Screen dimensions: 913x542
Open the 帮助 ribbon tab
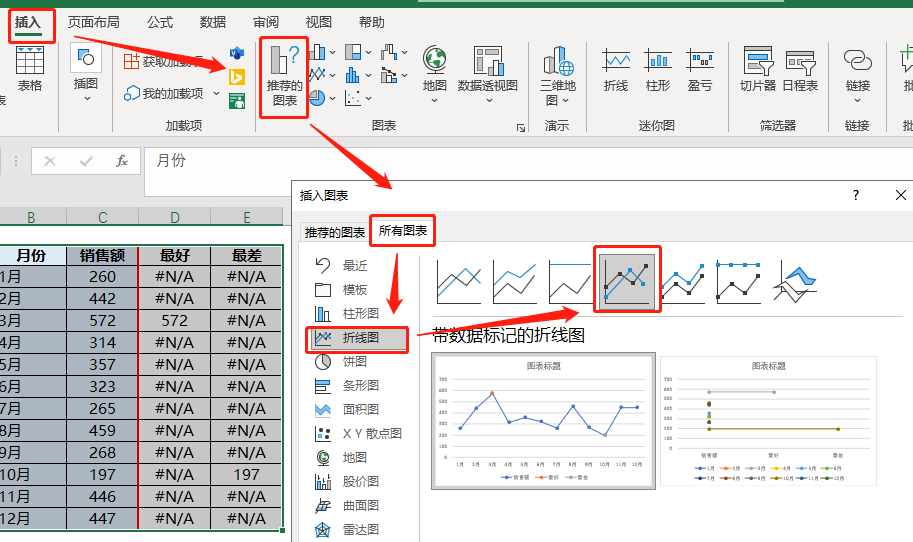(371, 23)
